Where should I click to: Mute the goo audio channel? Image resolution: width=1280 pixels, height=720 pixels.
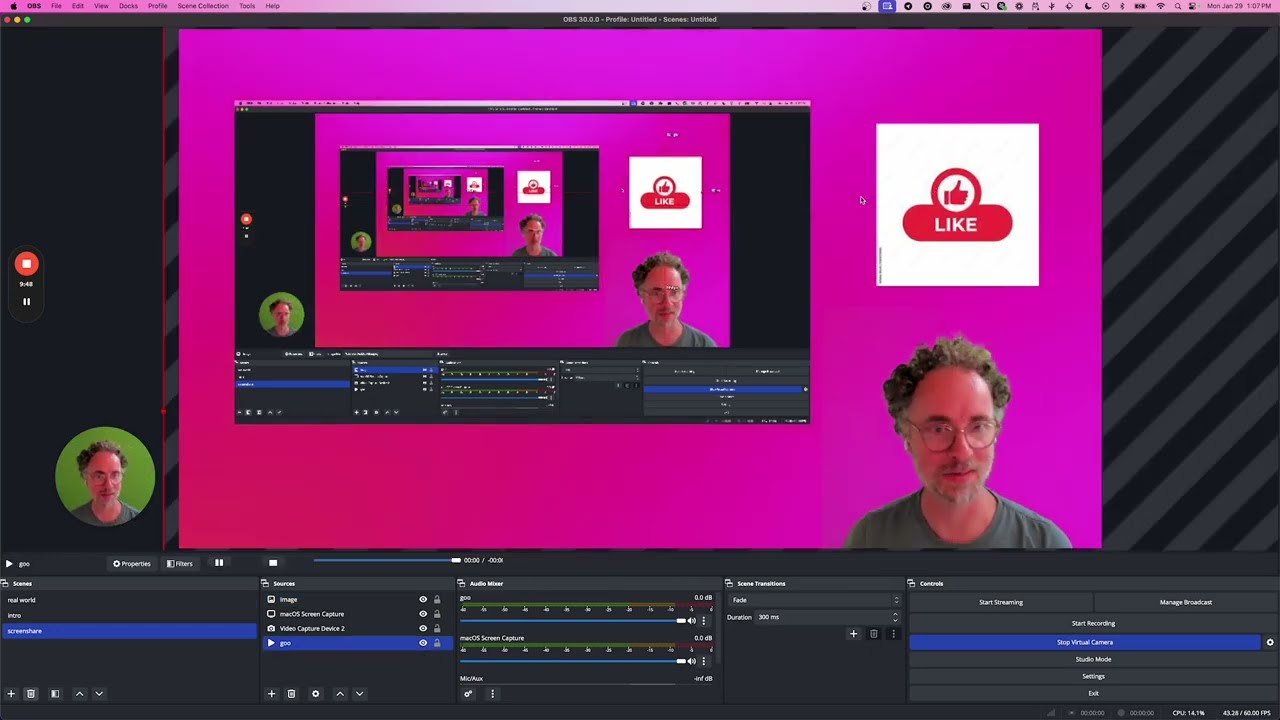click(691, 621)
